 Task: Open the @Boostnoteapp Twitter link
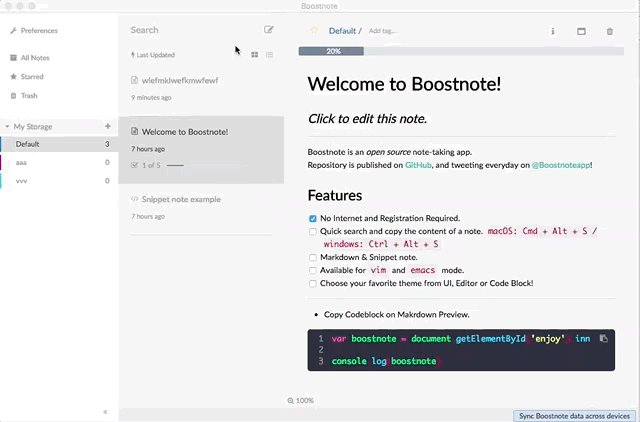pos(561,165)
